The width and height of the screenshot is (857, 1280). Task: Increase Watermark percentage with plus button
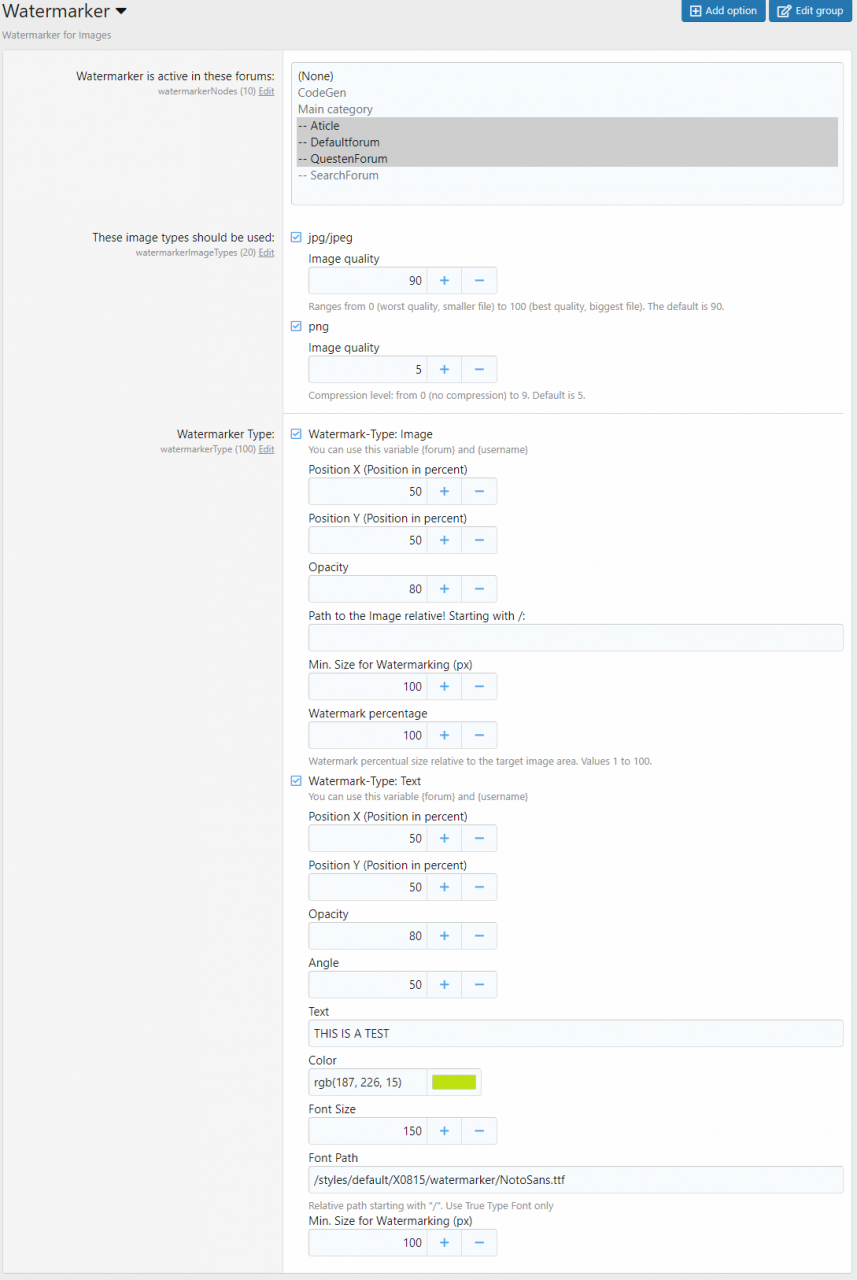click(444, 736)
